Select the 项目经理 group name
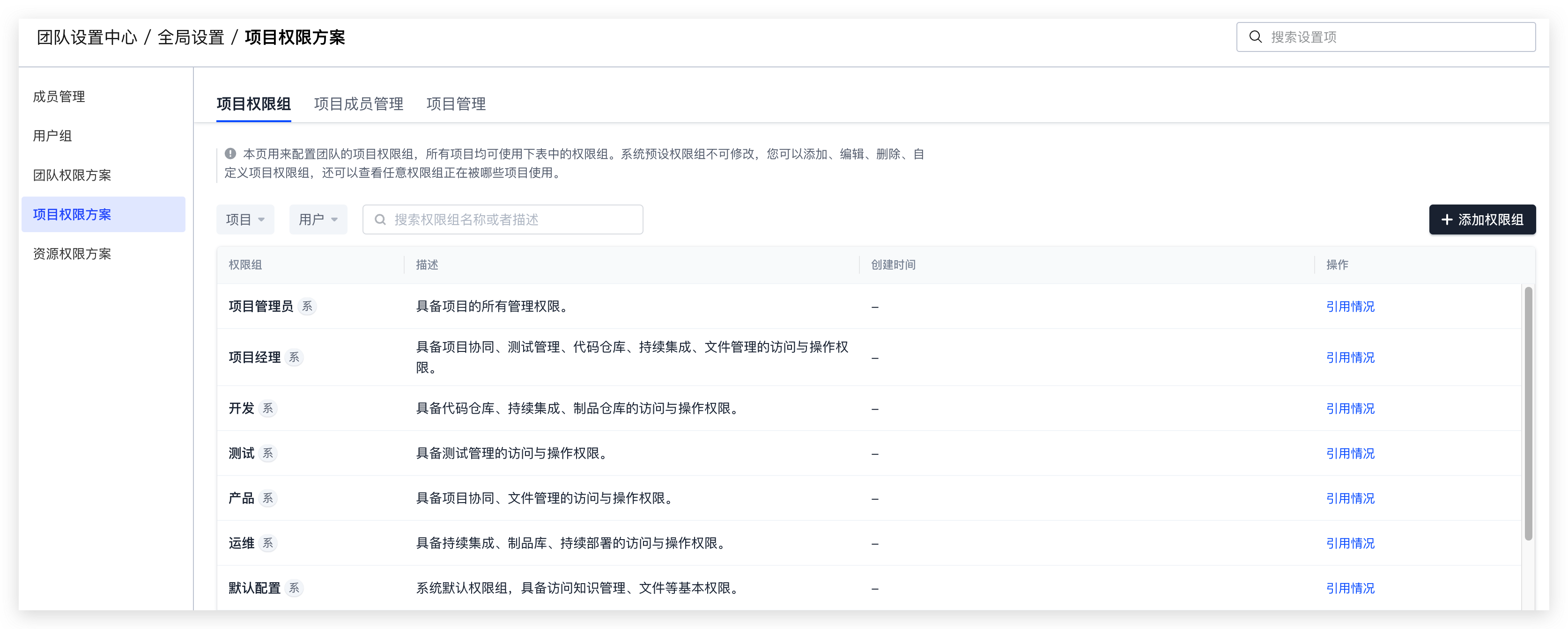 click(x=254, y=358)
